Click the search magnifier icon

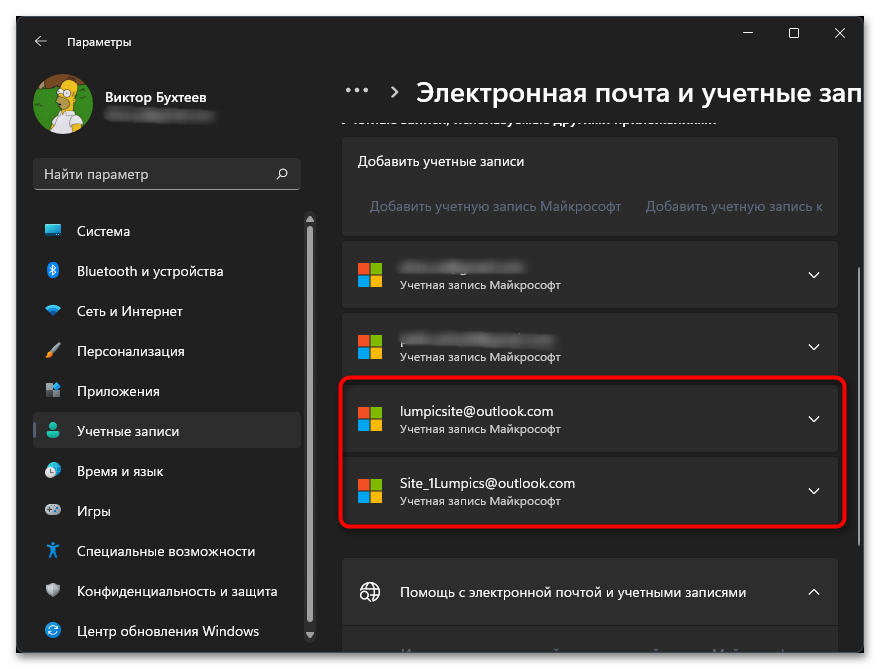(282, 174)
